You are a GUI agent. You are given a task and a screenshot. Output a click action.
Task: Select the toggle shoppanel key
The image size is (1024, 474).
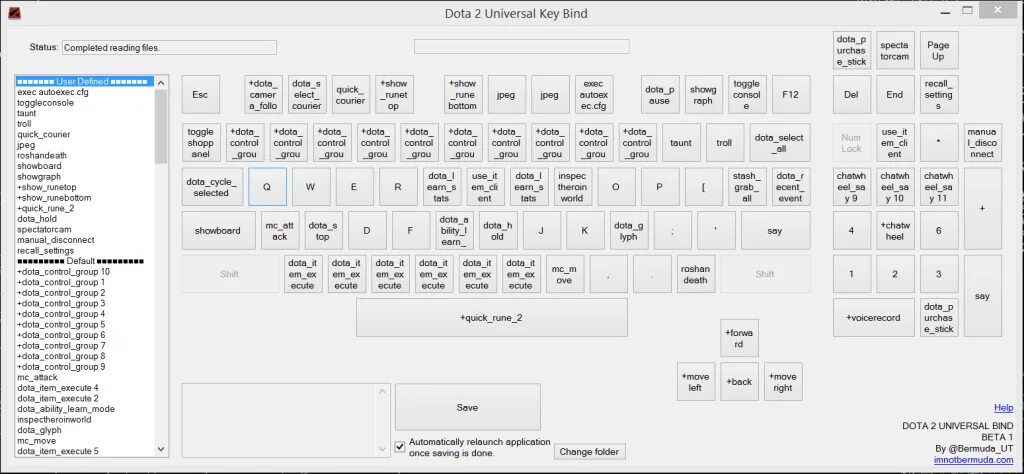tap(200, 143)
